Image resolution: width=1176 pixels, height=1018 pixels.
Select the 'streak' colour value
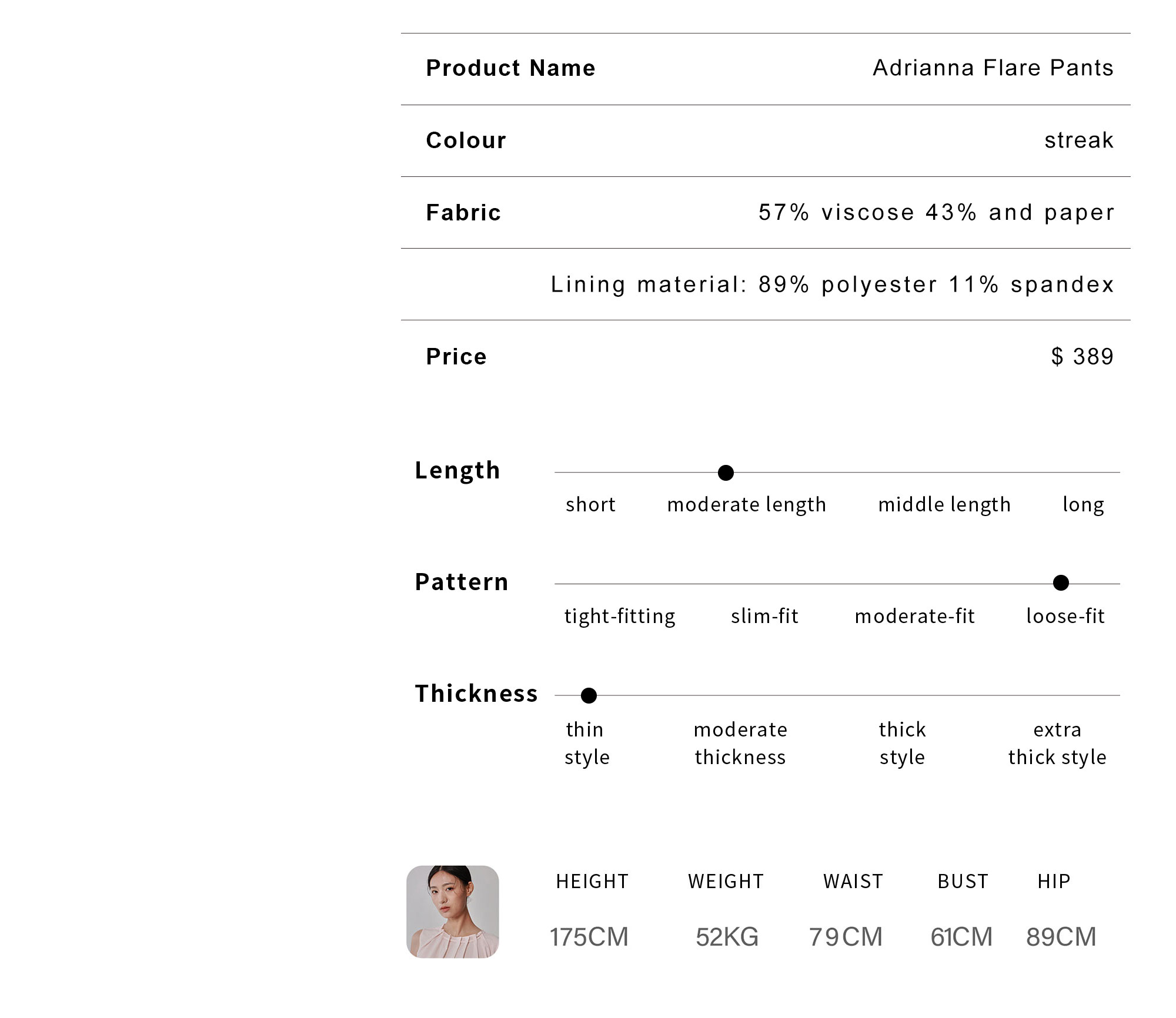coord(1079,140)
